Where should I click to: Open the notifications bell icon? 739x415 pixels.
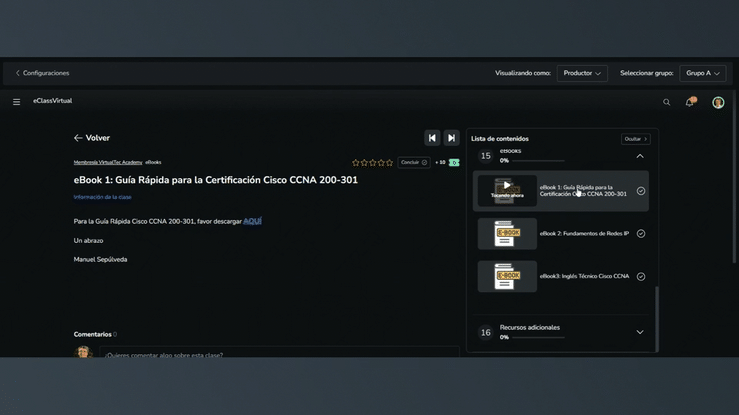tap(690, 102)
